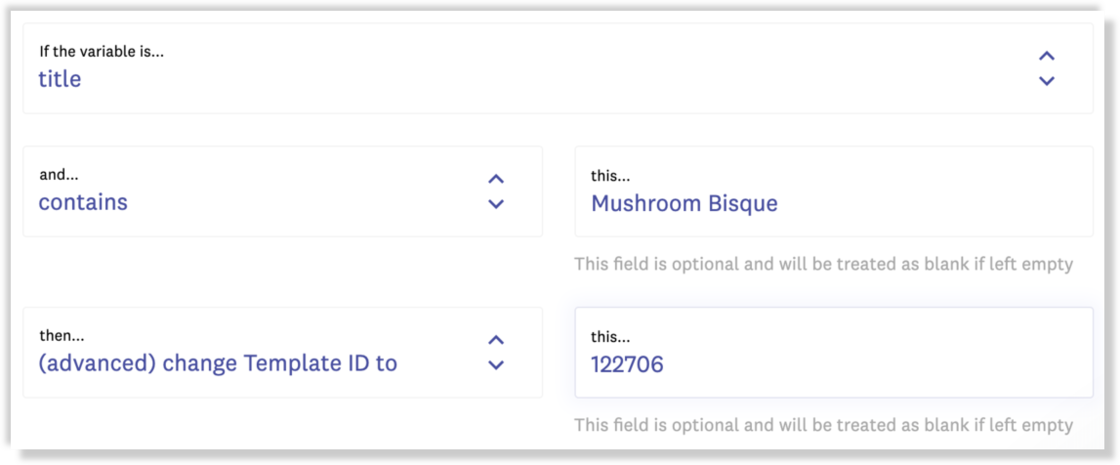This screenshot has height=465, width=1120.
Task: Click the optional-field hint below 122706
Action: click(823, 426)
